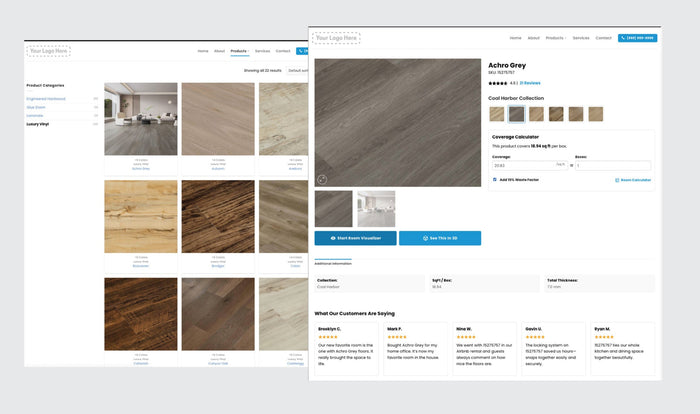Choose the first Cool Harbor color swatch
The image size is (700, 414).
click(x=497, y=114)
